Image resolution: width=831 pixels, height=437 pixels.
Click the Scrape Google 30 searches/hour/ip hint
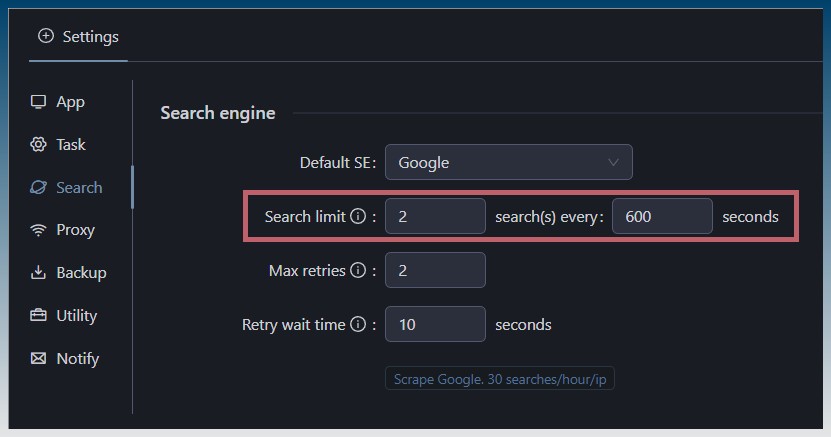pos(500,380)
